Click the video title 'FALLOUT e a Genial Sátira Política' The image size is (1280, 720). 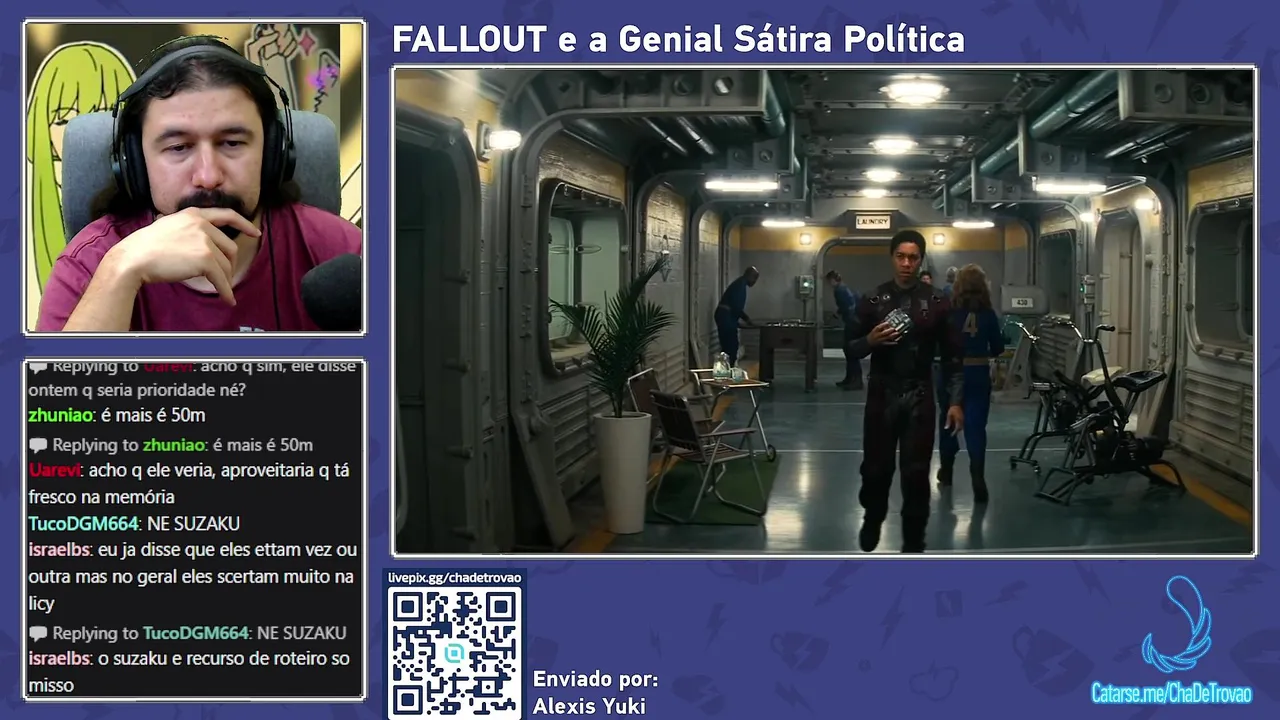678,40
